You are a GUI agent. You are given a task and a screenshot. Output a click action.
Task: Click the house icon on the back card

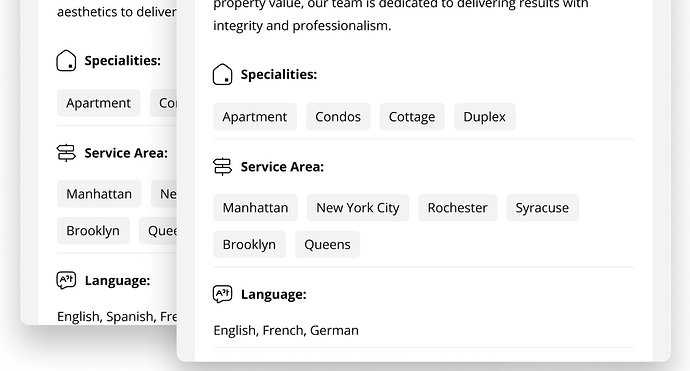66,60
